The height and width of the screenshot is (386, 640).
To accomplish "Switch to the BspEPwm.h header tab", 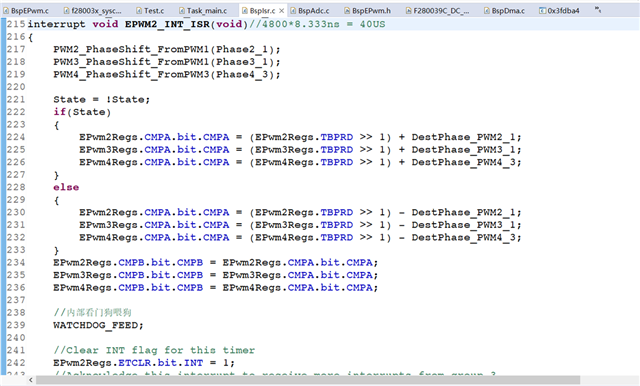I will click(x=367, y=11).
